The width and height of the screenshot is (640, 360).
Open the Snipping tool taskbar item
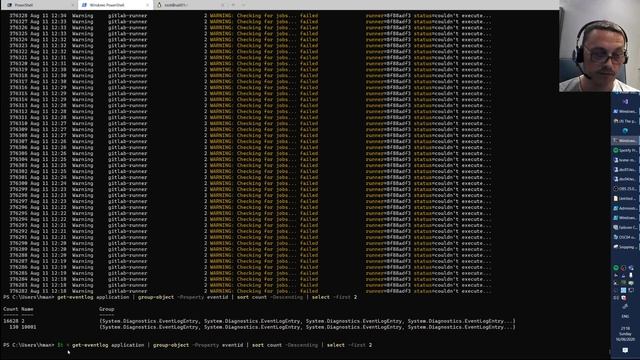tap(625, 247)
